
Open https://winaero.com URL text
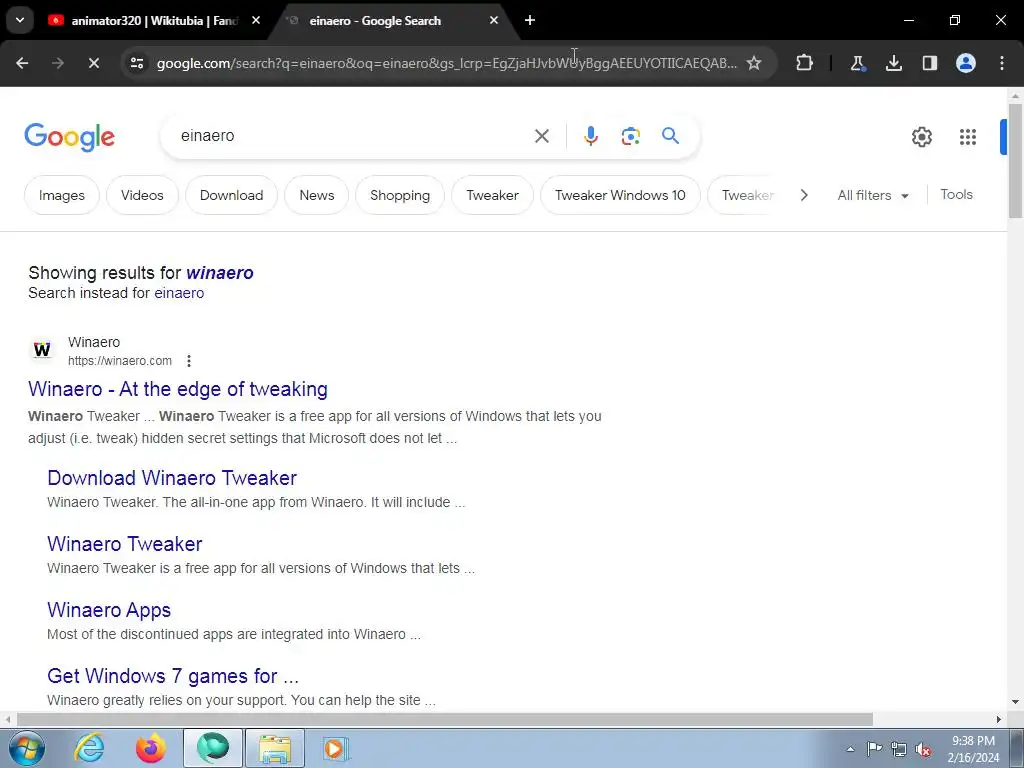coord(120,361)
